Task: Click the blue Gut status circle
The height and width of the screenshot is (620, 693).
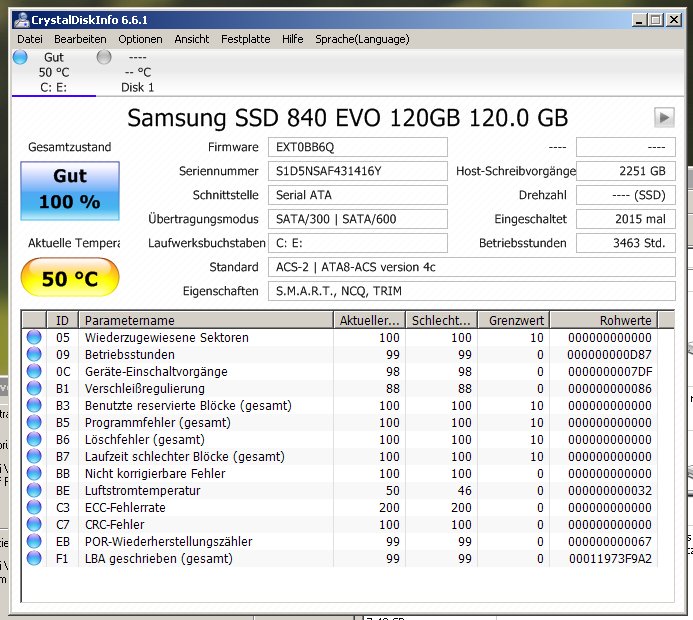Action: (x=20, y=57)
